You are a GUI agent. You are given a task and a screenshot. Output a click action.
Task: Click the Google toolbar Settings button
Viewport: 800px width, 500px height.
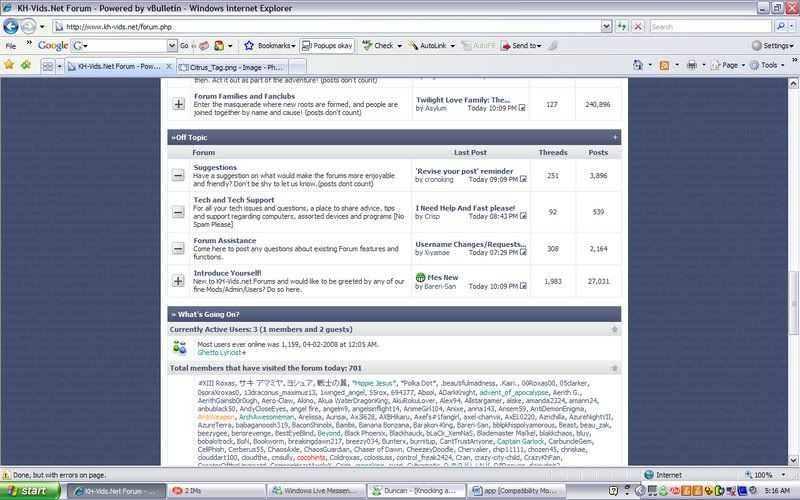(x=772, y=45)
